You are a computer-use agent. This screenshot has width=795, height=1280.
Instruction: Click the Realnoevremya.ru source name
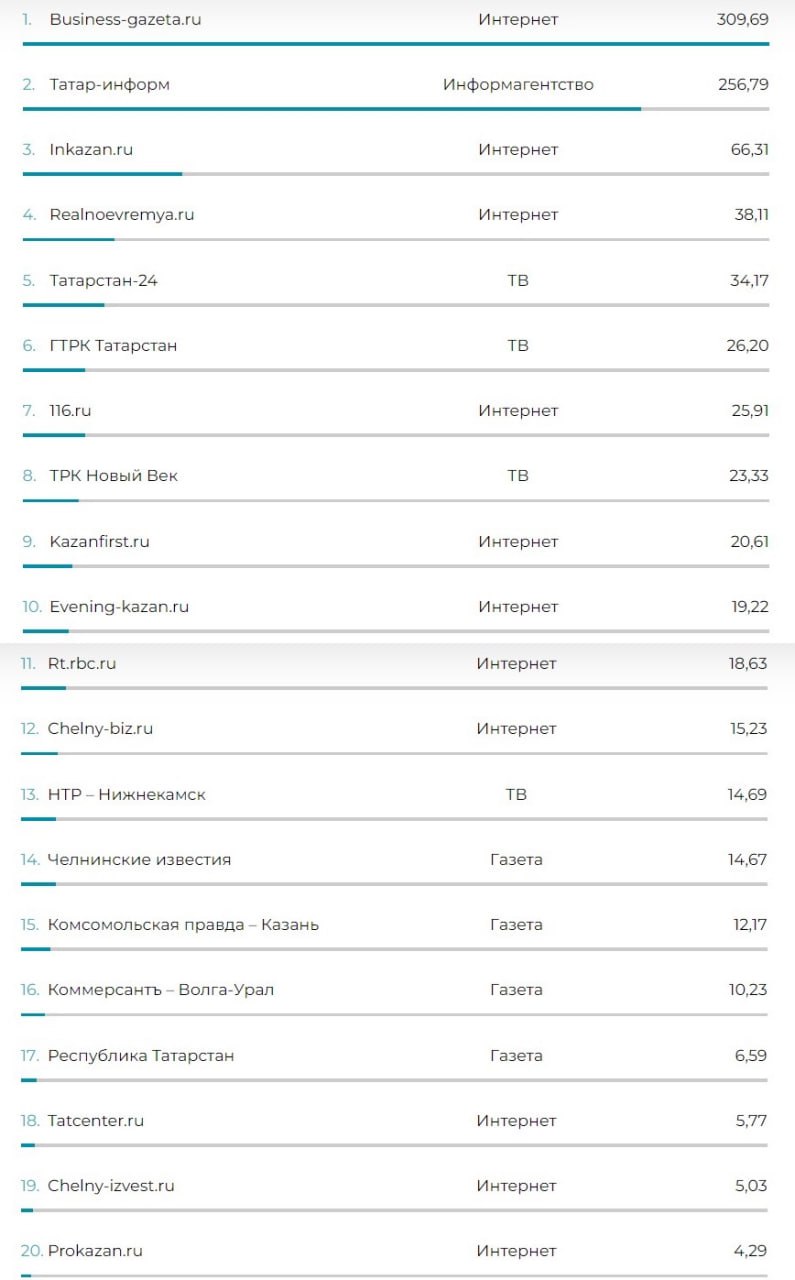click(121, 214)
